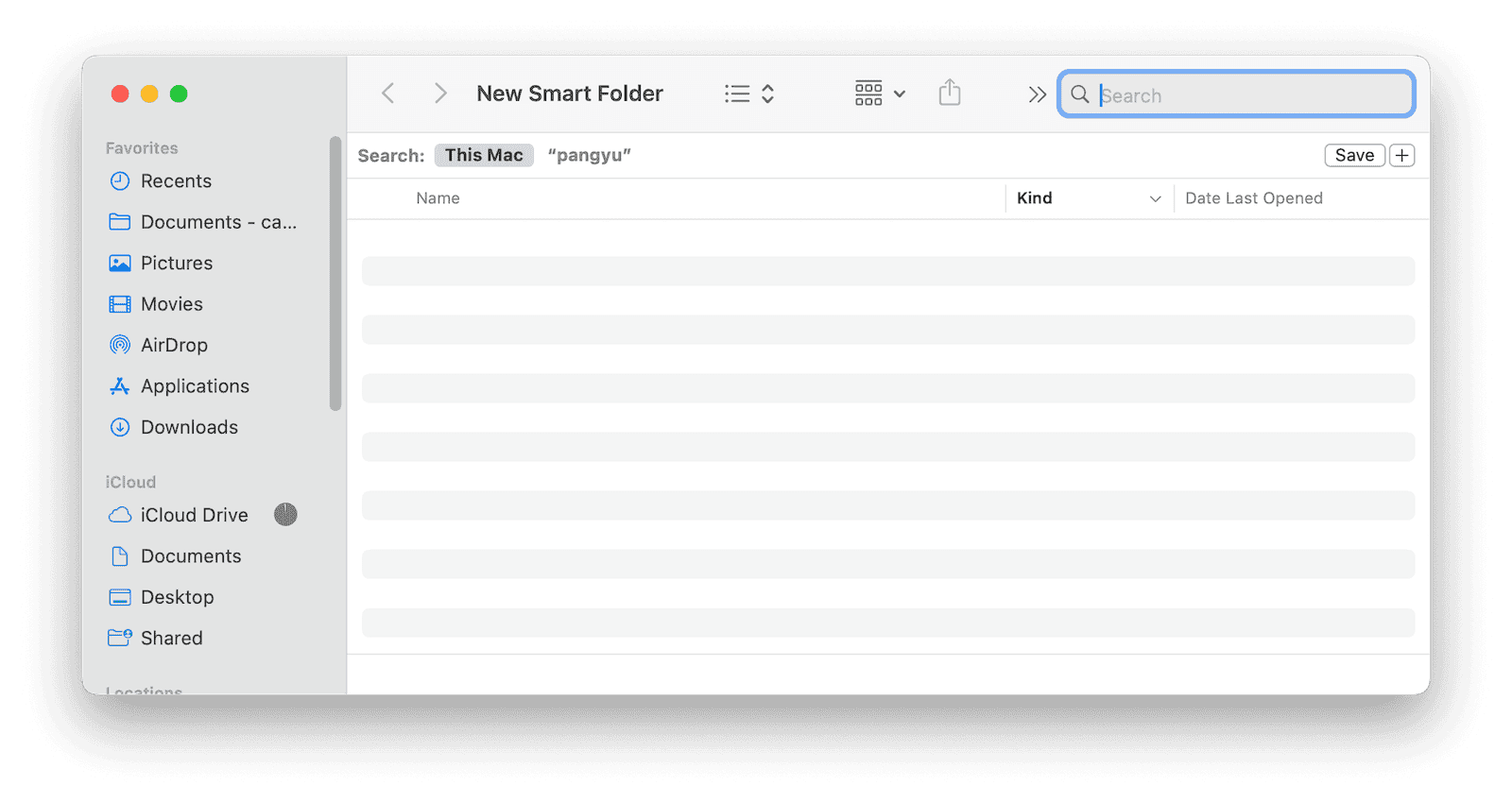
Task: Toggle the Kind column sort arrow
Action: click(x=1155, y=198)
